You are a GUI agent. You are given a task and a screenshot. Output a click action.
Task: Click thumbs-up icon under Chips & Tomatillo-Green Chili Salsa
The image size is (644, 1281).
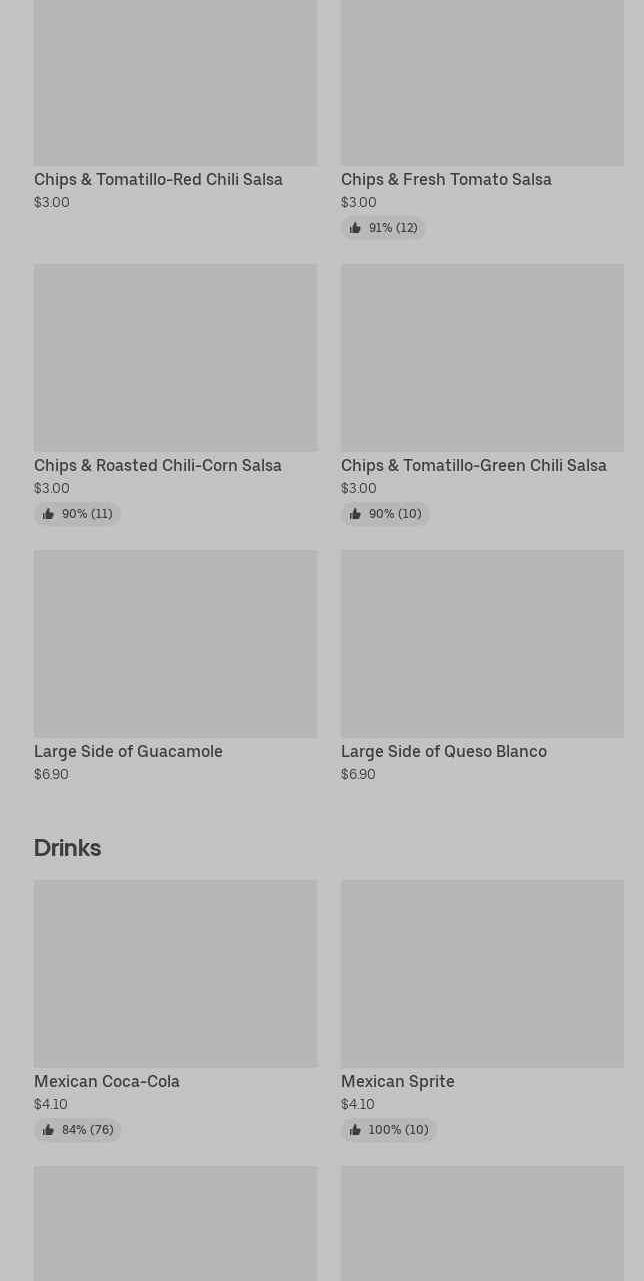(355, 514)
